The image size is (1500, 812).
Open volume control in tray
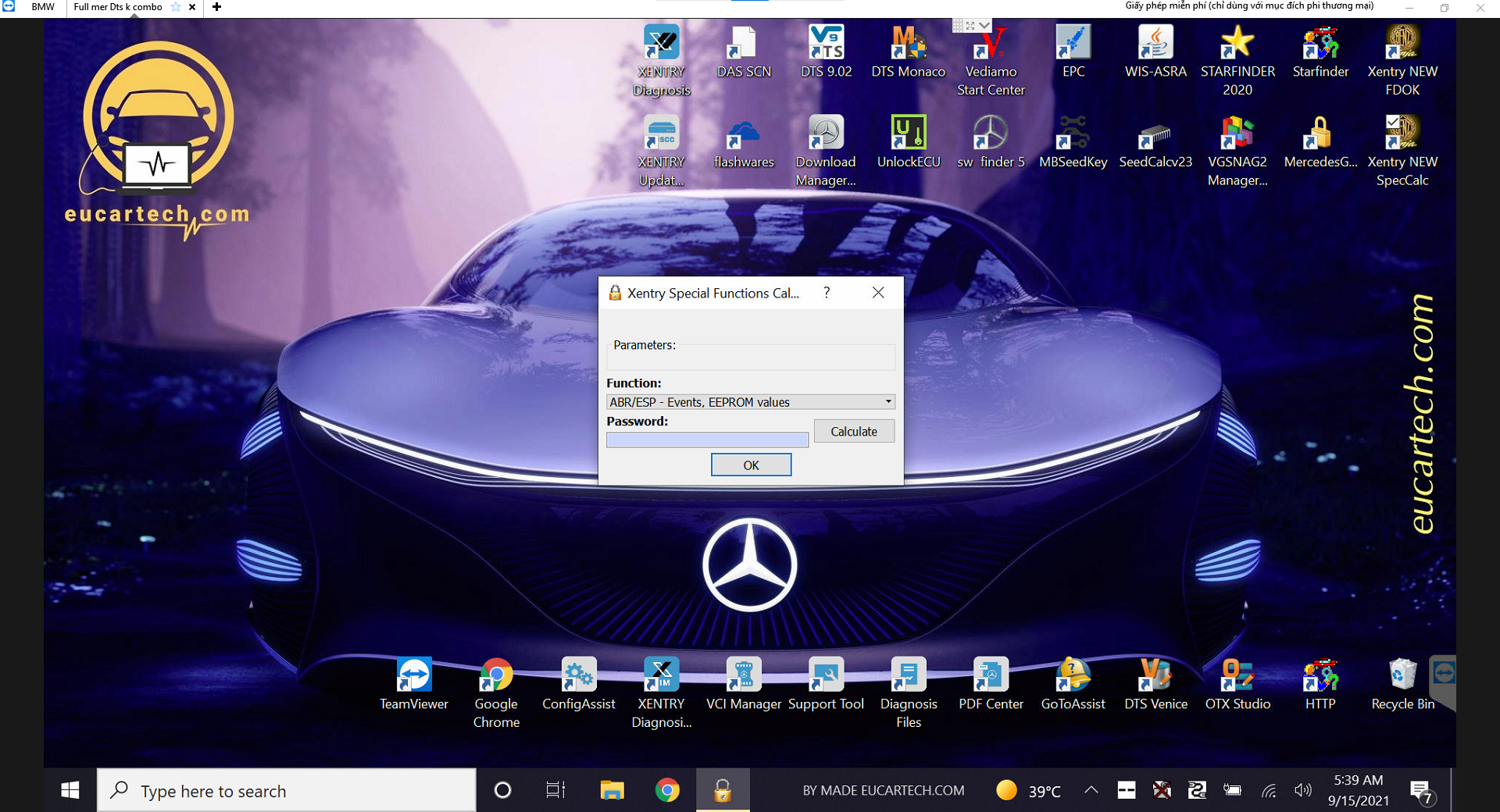pyautogui.click(x=1302, y=790)
